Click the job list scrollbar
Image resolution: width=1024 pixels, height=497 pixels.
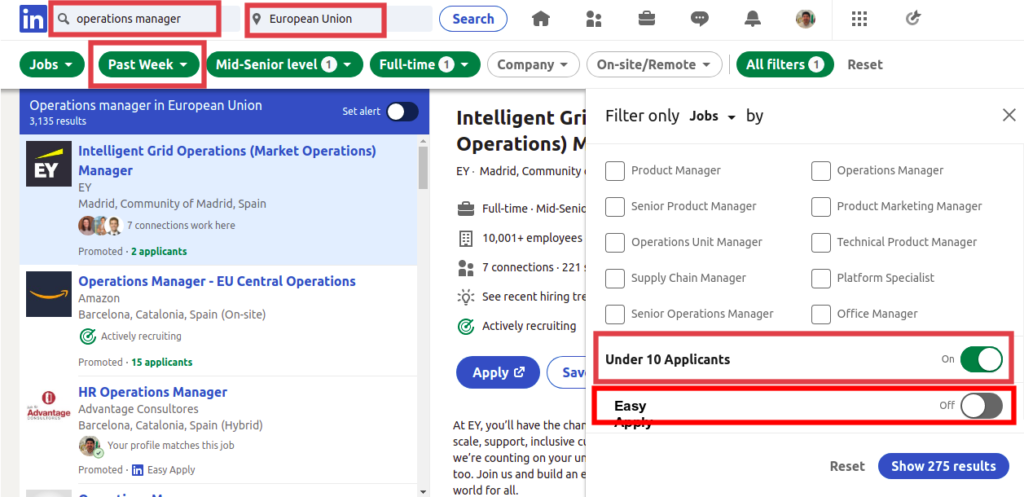pyautogui.click(x=423, y=168)
